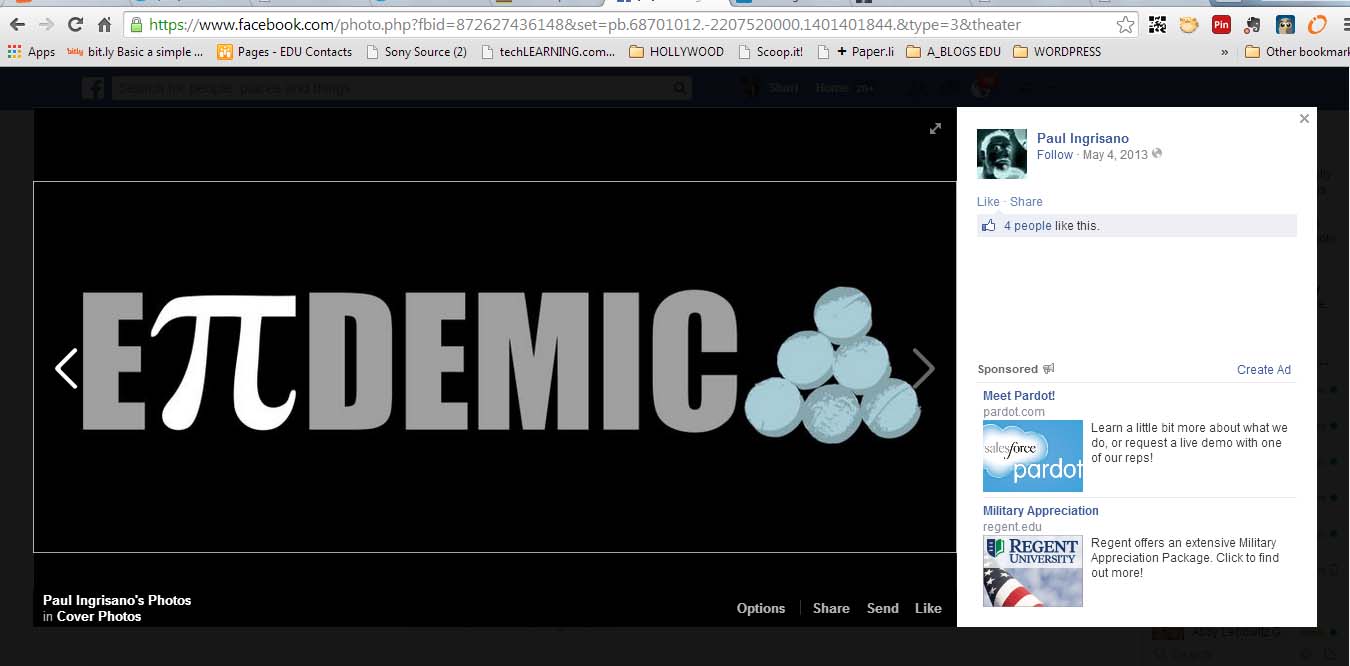Toggle Like under Paul Ingrisano's name
The image size is (1350, 666).
coord(987,201)
